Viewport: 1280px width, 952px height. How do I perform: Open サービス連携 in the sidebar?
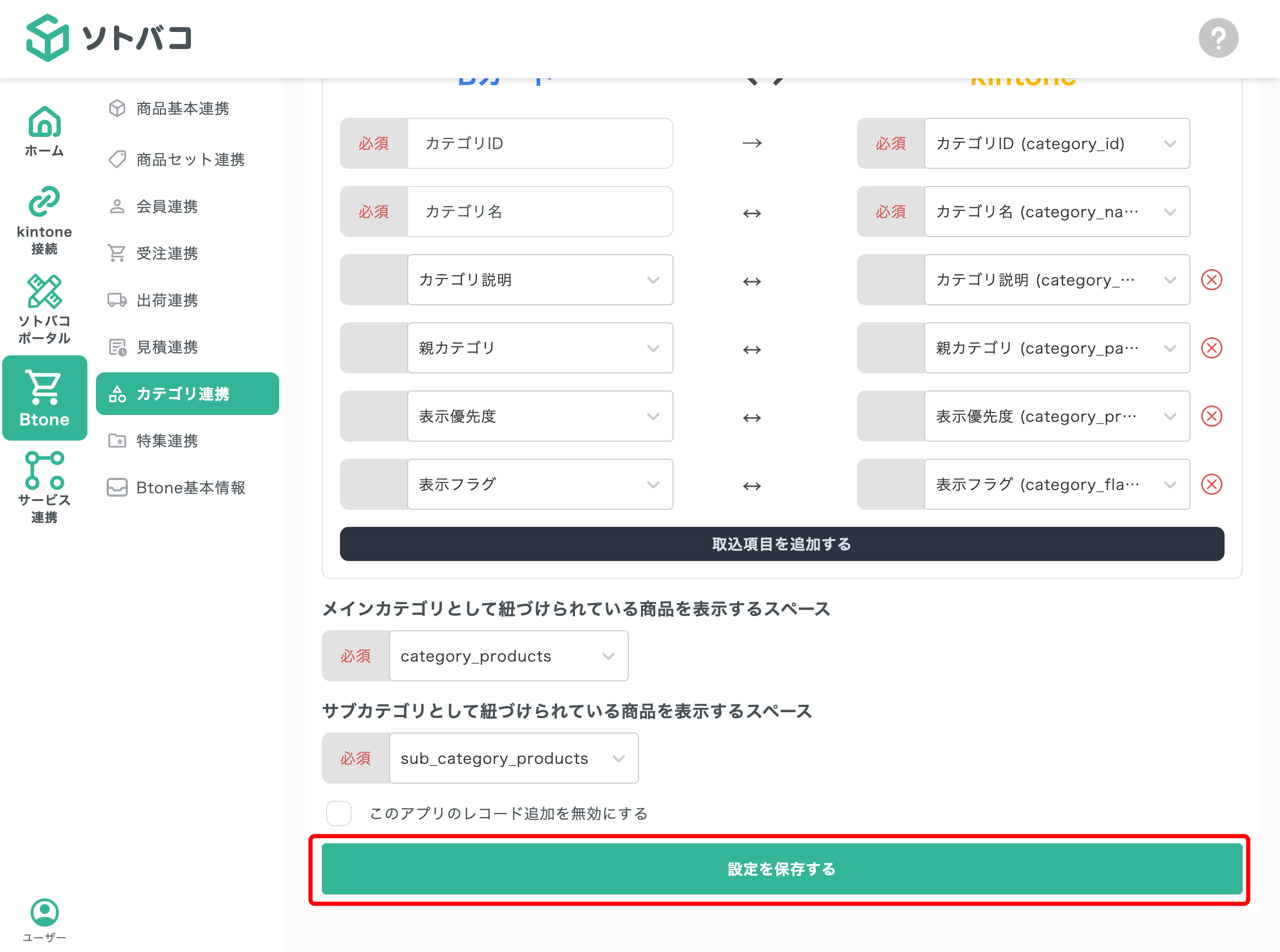(44, 484)
